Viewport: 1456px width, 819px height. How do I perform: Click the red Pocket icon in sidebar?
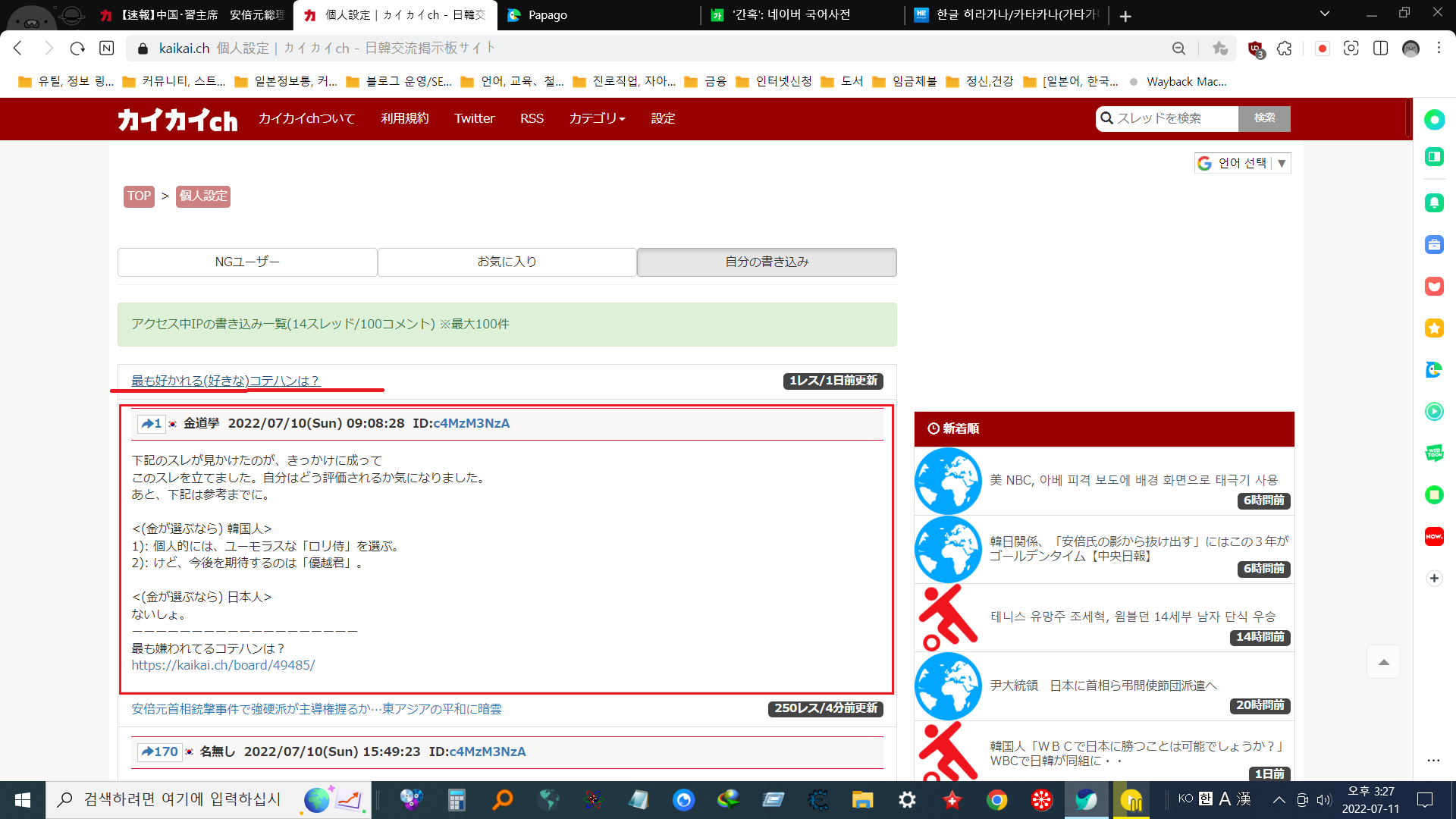[x=1433, y=287]
